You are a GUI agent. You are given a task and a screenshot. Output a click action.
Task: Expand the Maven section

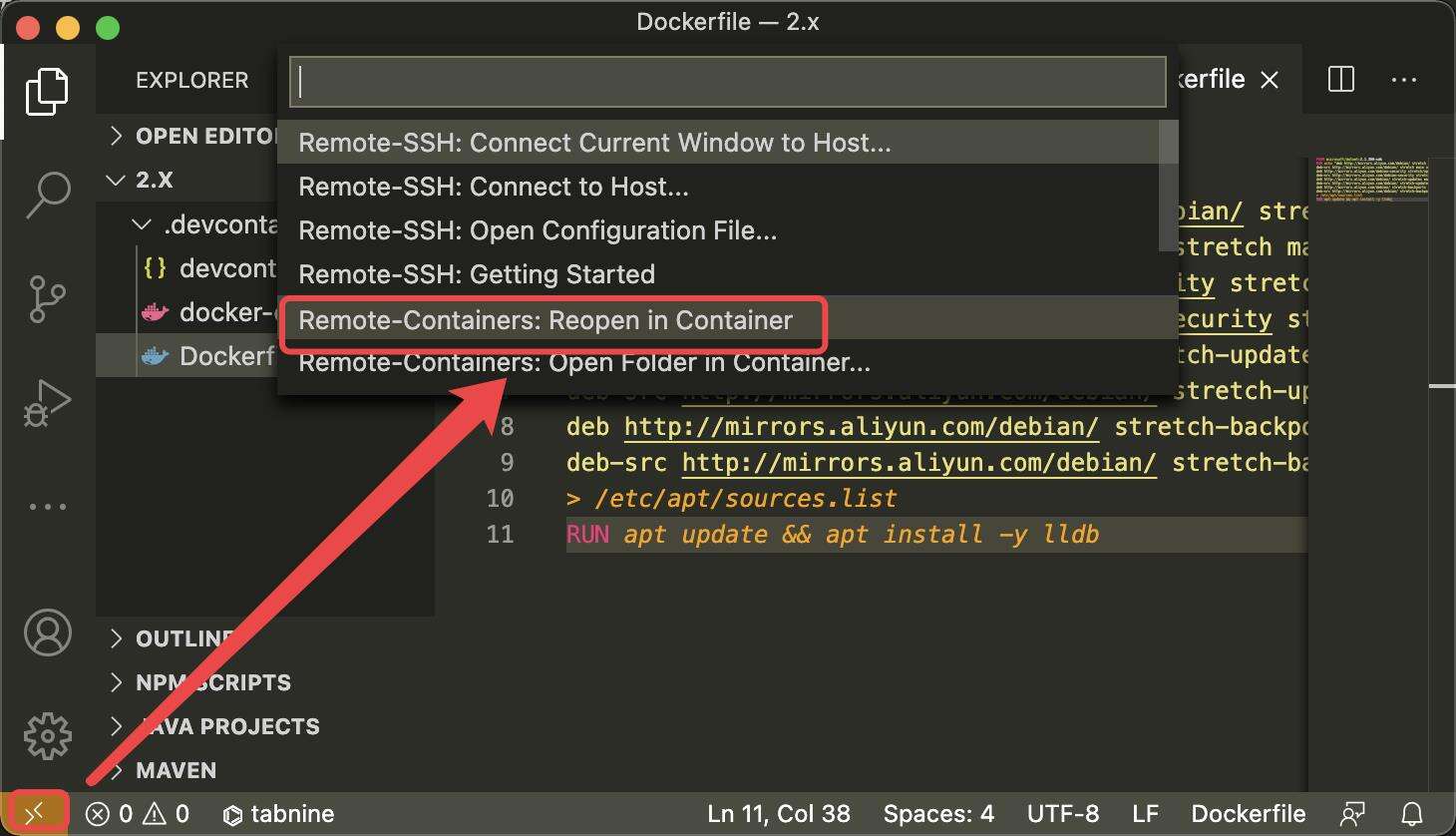point(264,770)
